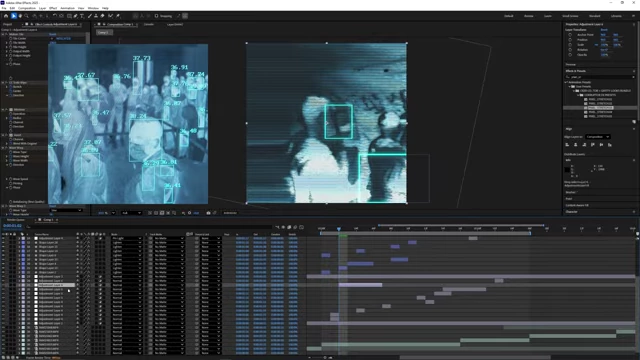Click the timeline current timecode display
This screenshot has width=640, height=360.
[x=12, y=226]
